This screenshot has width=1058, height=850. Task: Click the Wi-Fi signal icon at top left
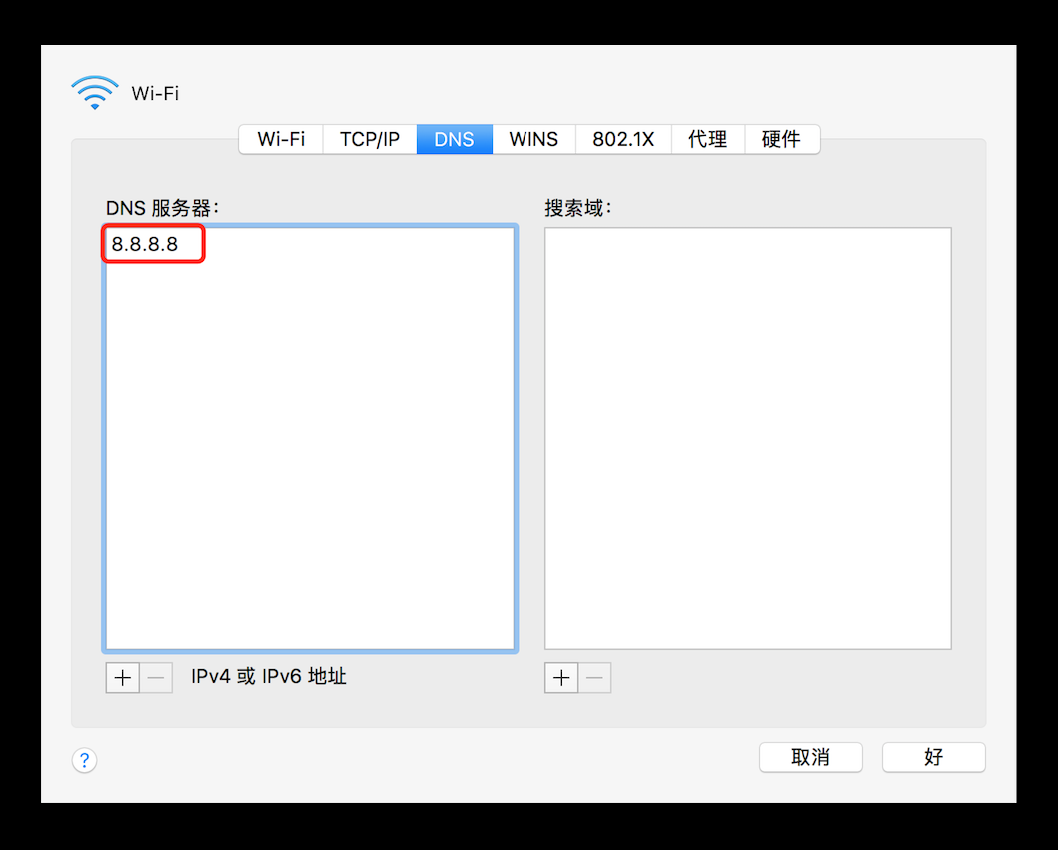94,92
